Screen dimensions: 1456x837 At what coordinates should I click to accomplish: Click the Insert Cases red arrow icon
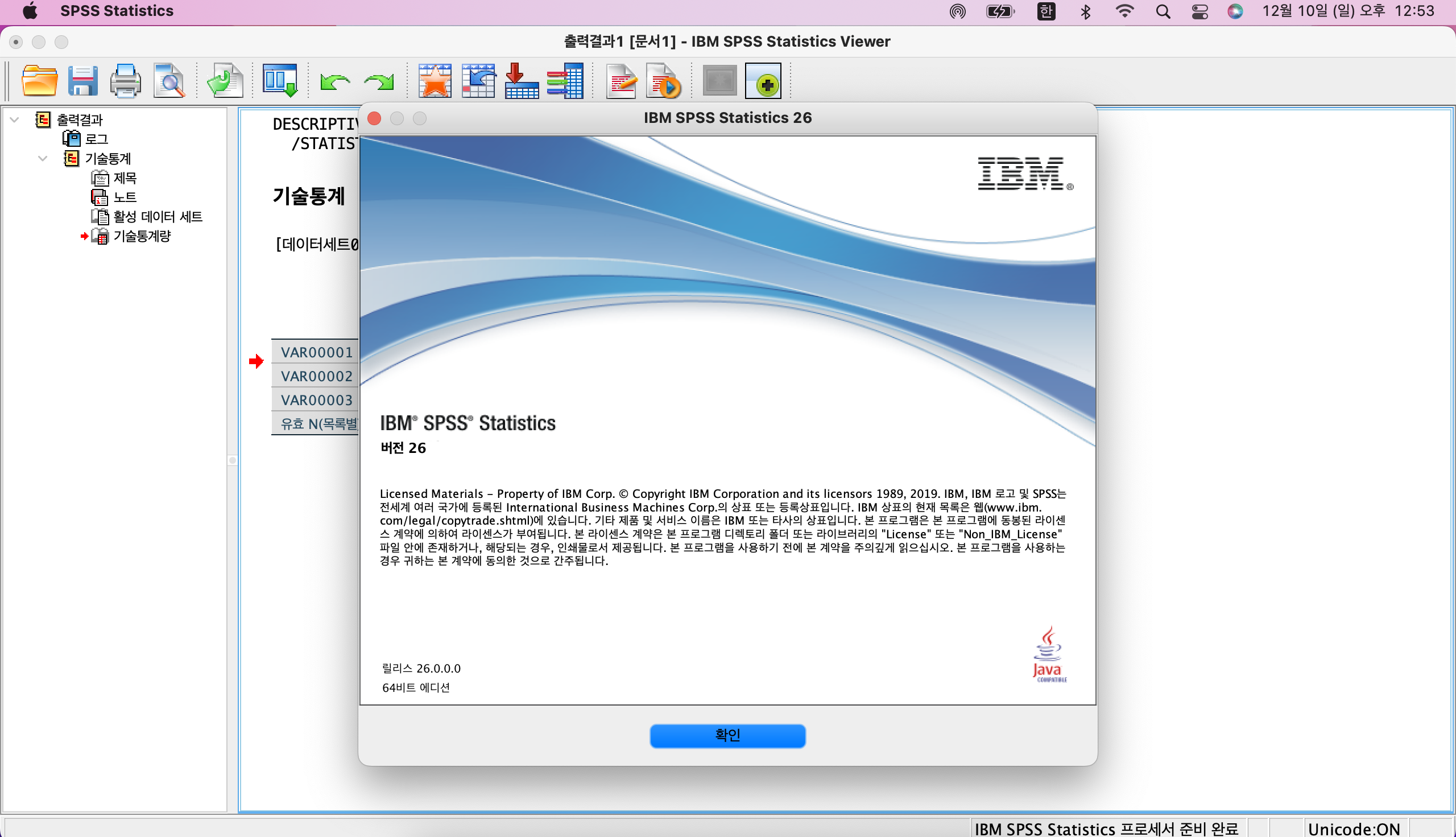[x=521, y=81]
